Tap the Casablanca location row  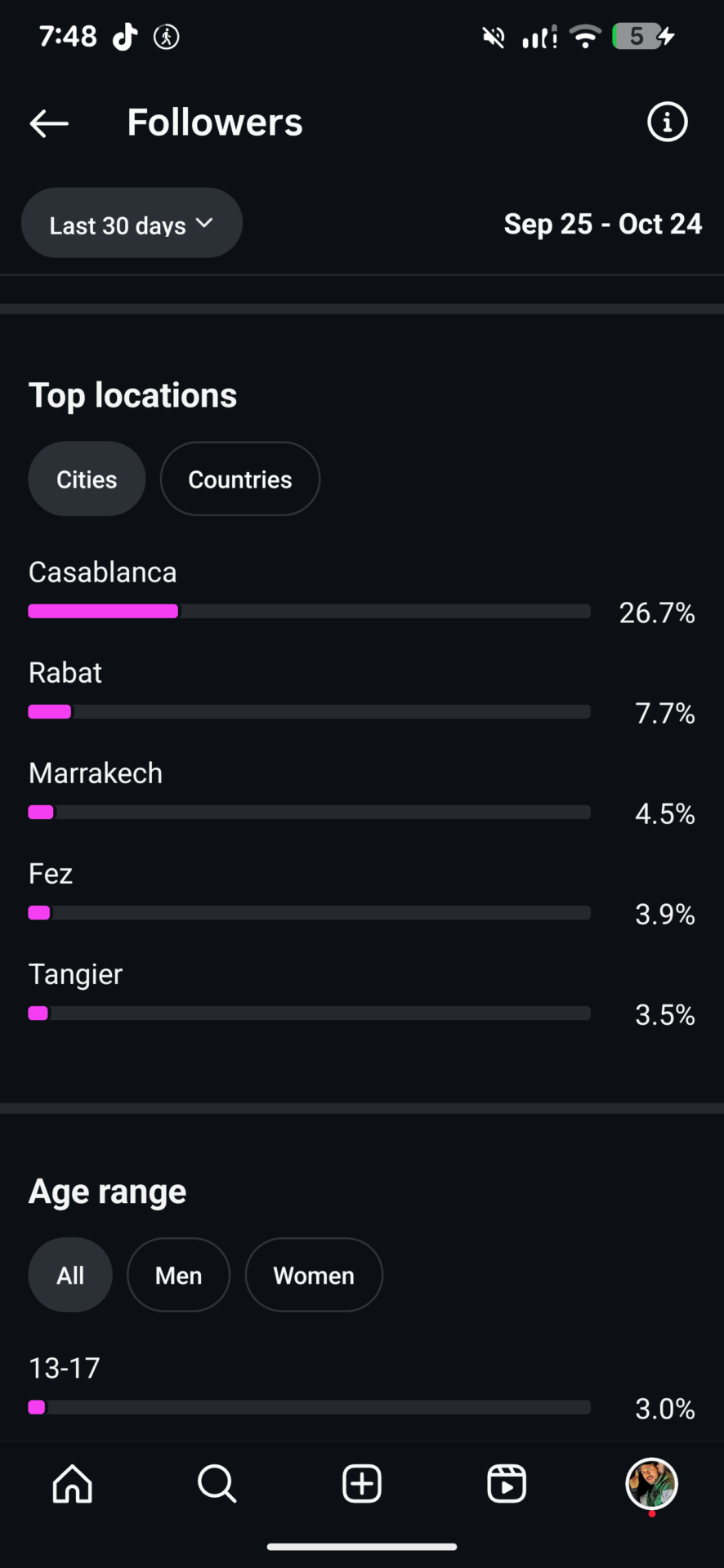(x=103, y=572)
